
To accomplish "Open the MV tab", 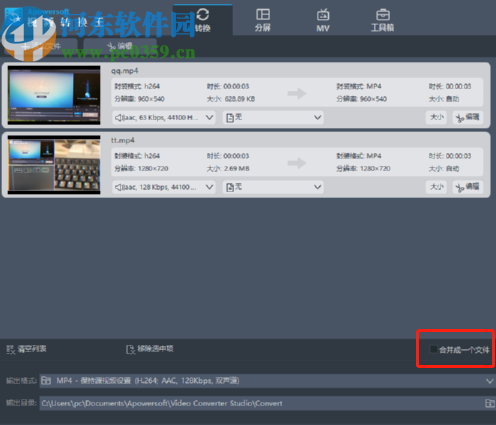I will click(323, 20).
